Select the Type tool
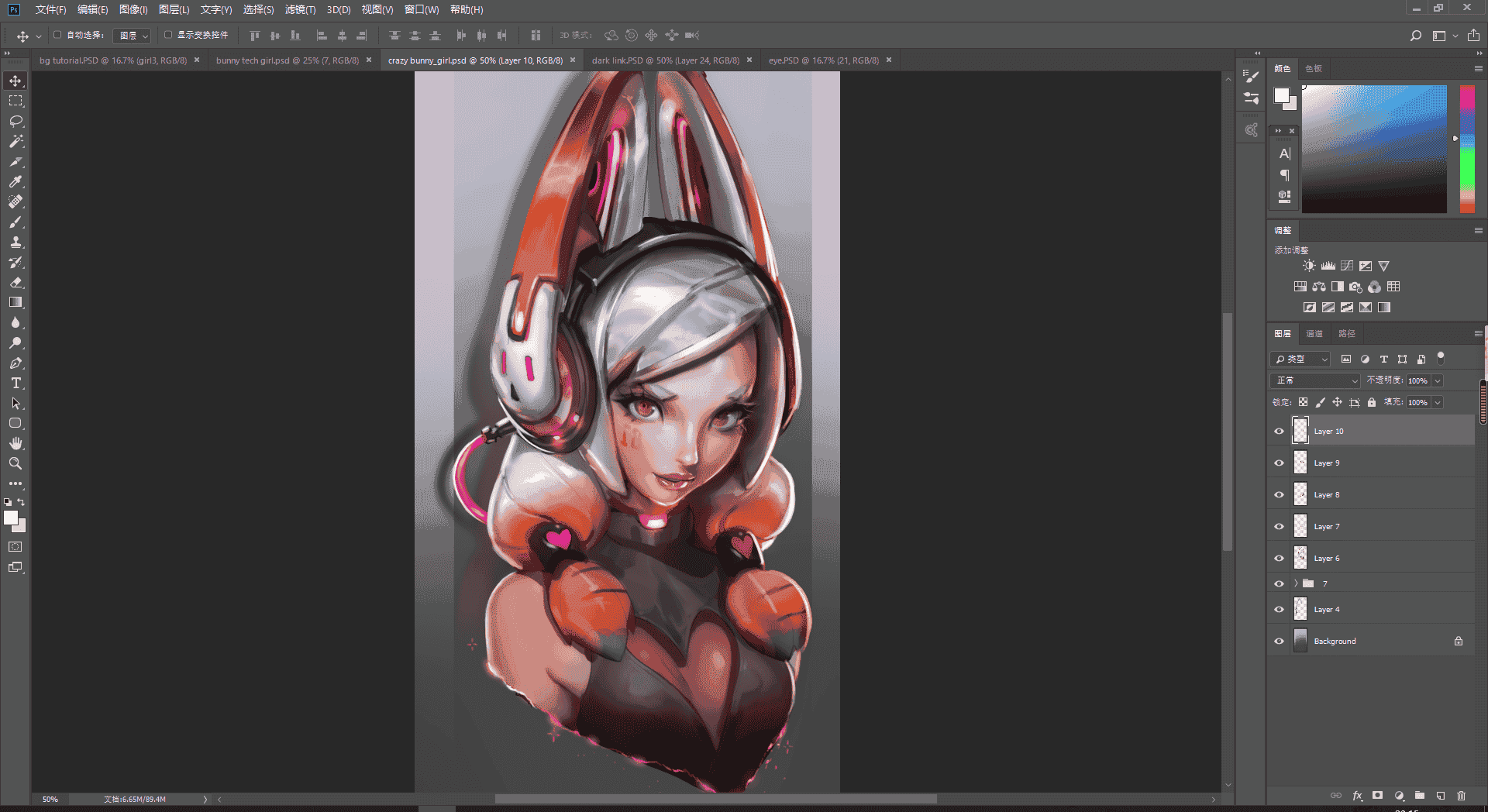Image resolution: width=1488 pixels, height=812 pixels. point(15,384)
